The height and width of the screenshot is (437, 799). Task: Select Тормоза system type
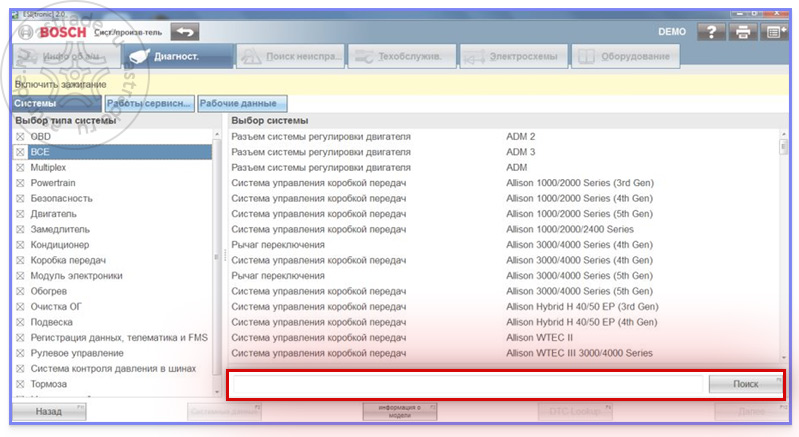click(x=112, y=384)
